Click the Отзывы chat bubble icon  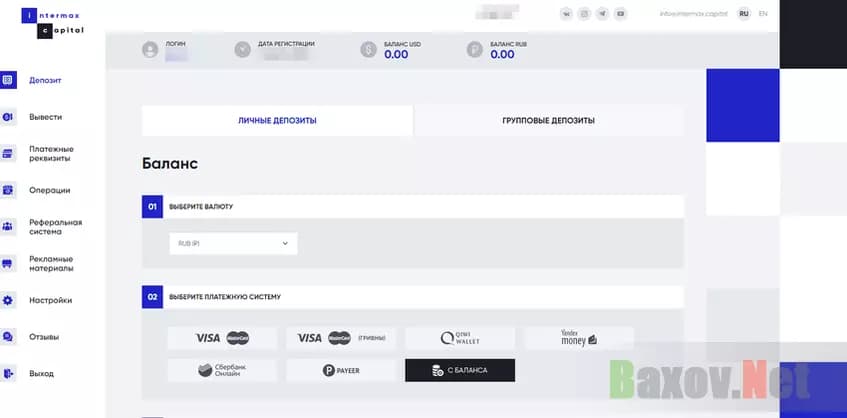click(x=8, y=337)
